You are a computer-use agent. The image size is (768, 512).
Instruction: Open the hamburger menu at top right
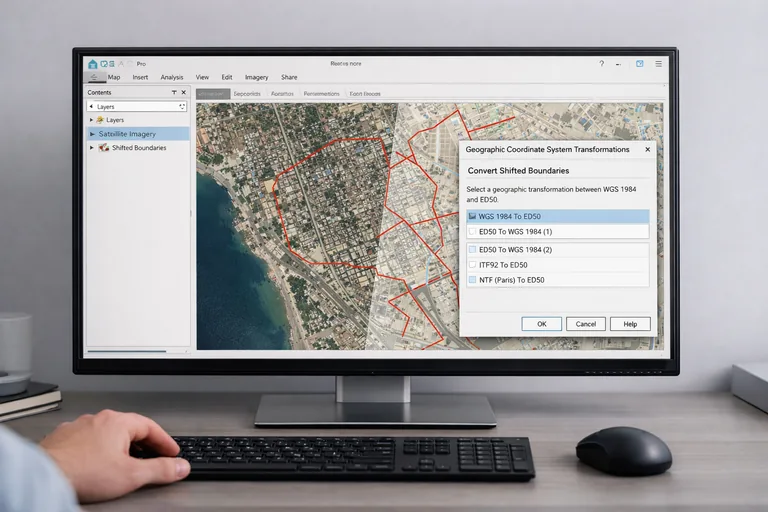pos(659,64)
